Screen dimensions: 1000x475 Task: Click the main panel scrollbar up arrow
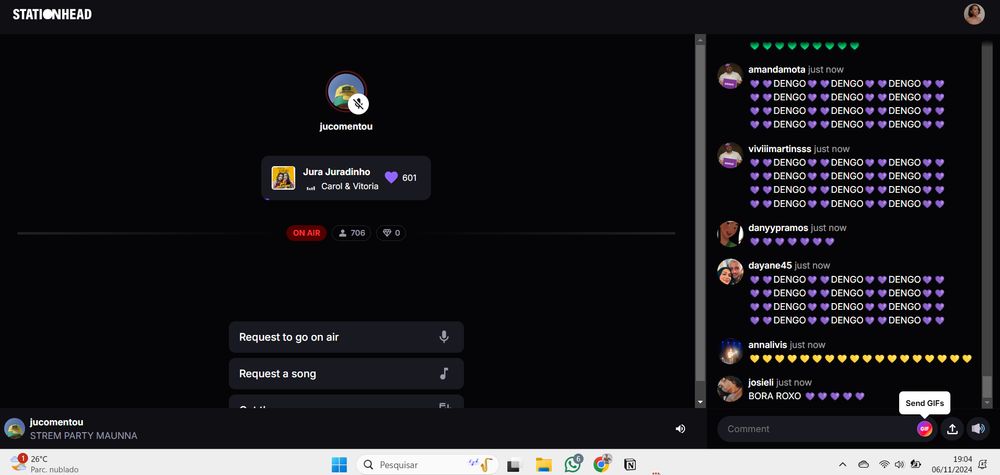(700, 40)
